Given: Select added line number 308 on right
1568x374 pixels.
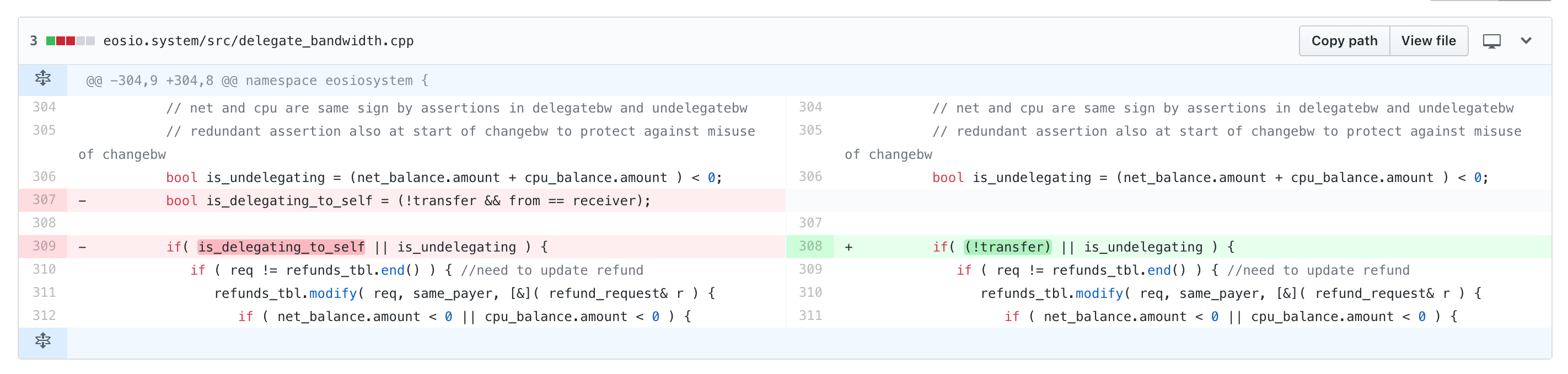Looking at the screenshot, I should point(810,246).
